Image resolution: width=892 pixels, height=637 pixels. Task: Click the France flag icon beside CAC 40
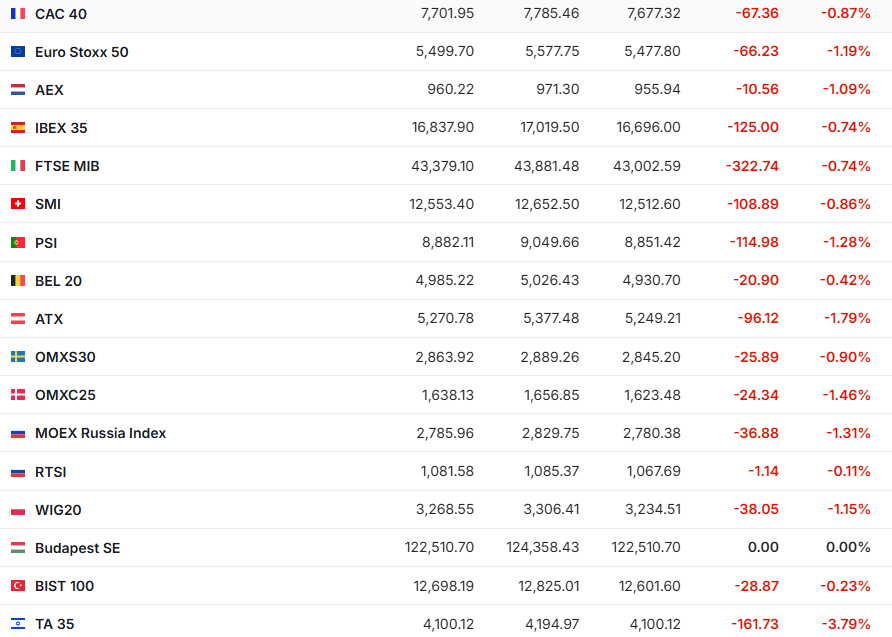[18, 14]
